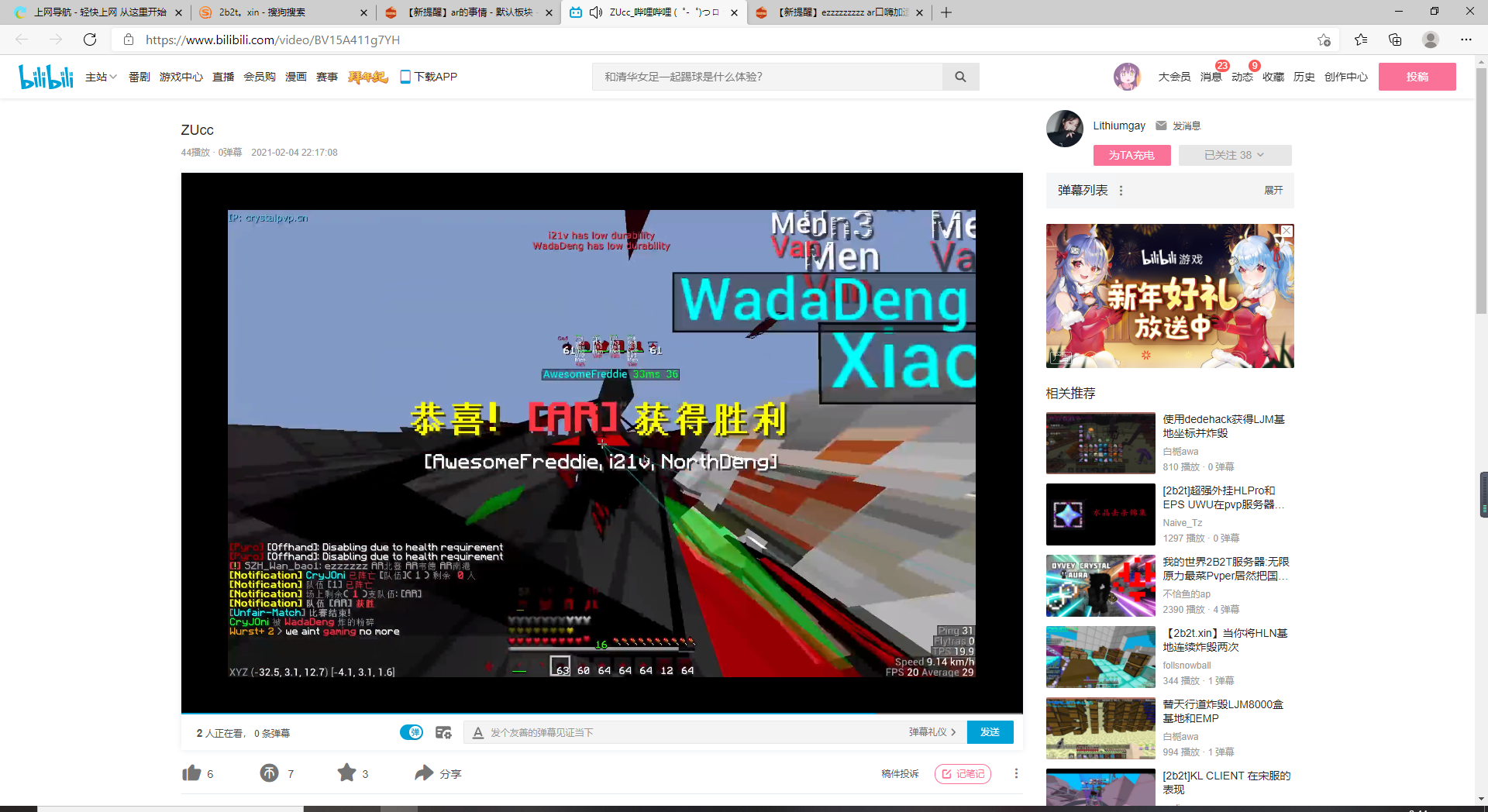Open browser settings ellipsis menu
Viewport: 1488px width, 812px height.
[1466, 40]
